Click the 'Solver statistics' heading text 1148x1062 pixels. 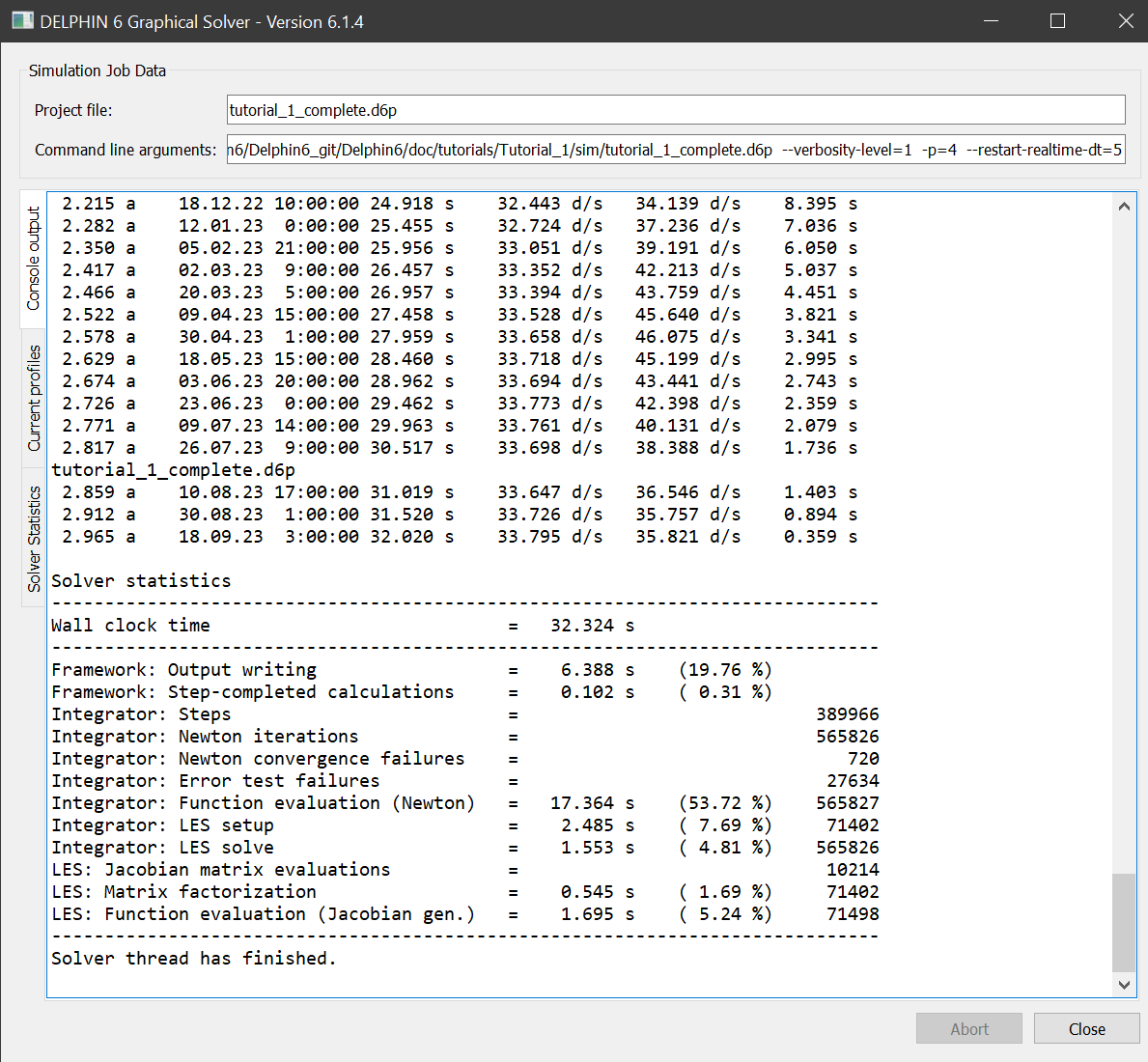point(141,581)
